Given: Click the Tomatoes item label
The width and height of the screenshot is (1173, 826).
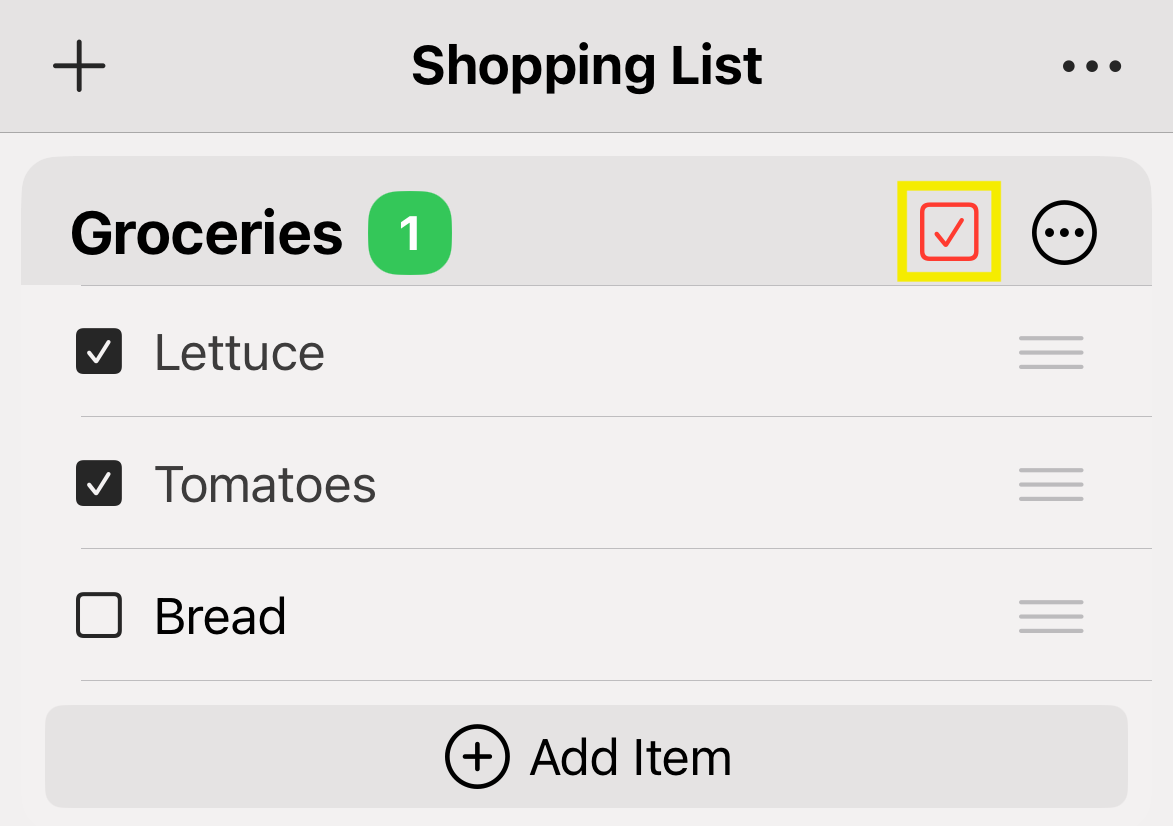Looking at the screenshot, I should pyautogui.click(x=265, y=484).
